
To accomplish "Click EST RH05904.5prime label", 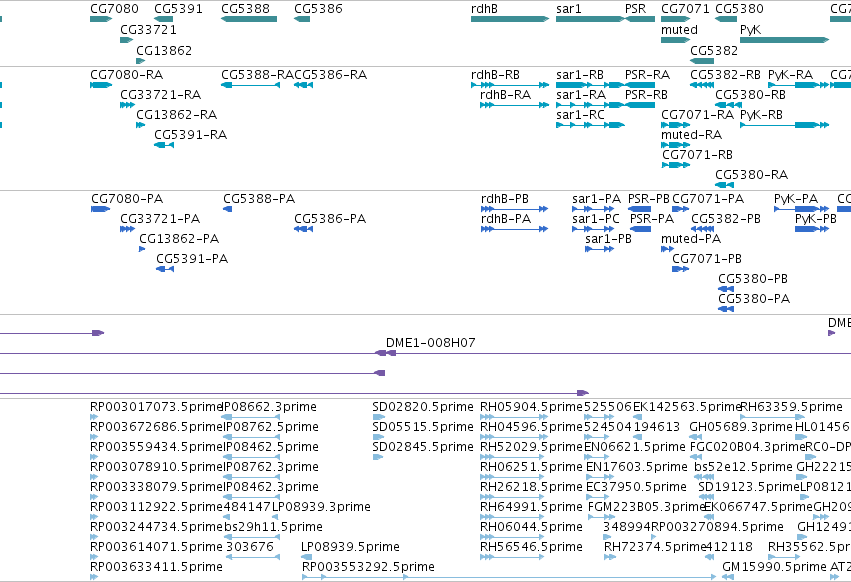I will [531, 407].
